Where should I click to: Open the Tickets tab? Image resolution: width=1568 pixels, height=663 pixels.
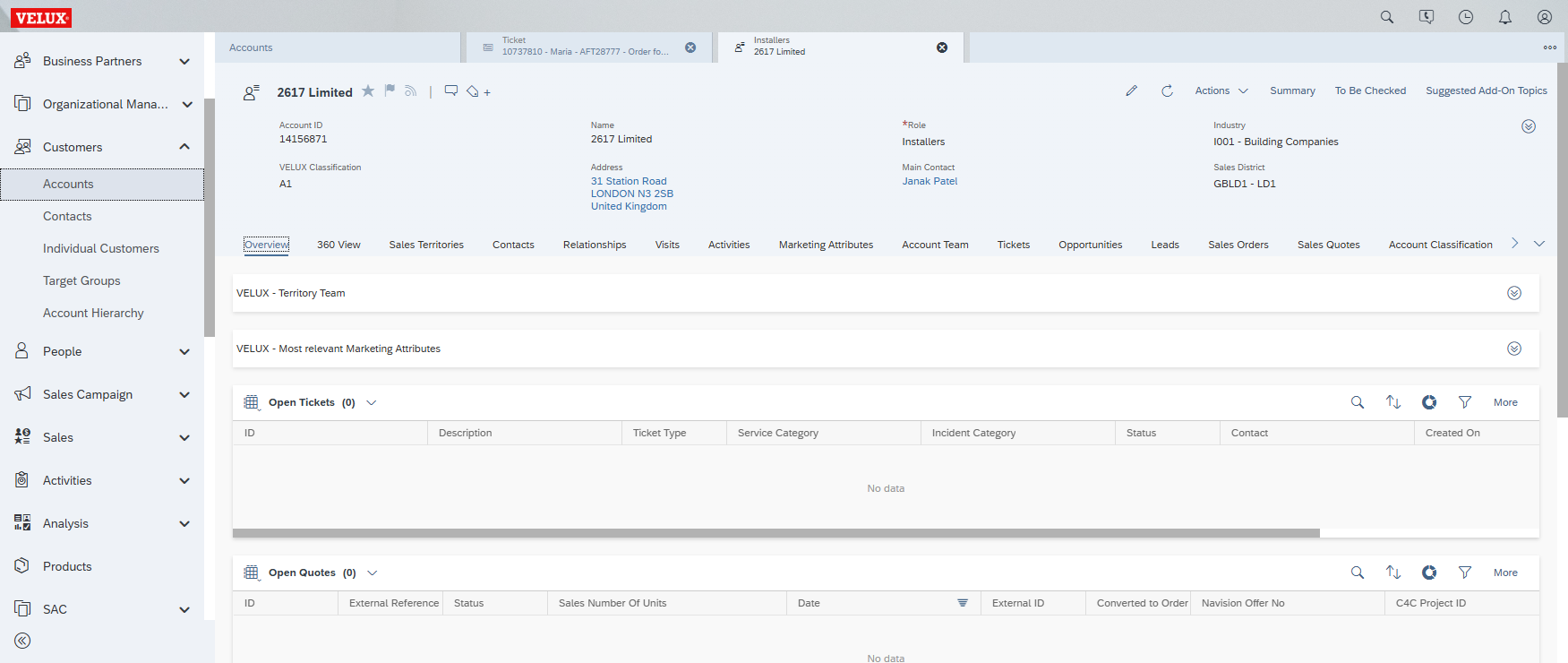[x=1014, y=245]
